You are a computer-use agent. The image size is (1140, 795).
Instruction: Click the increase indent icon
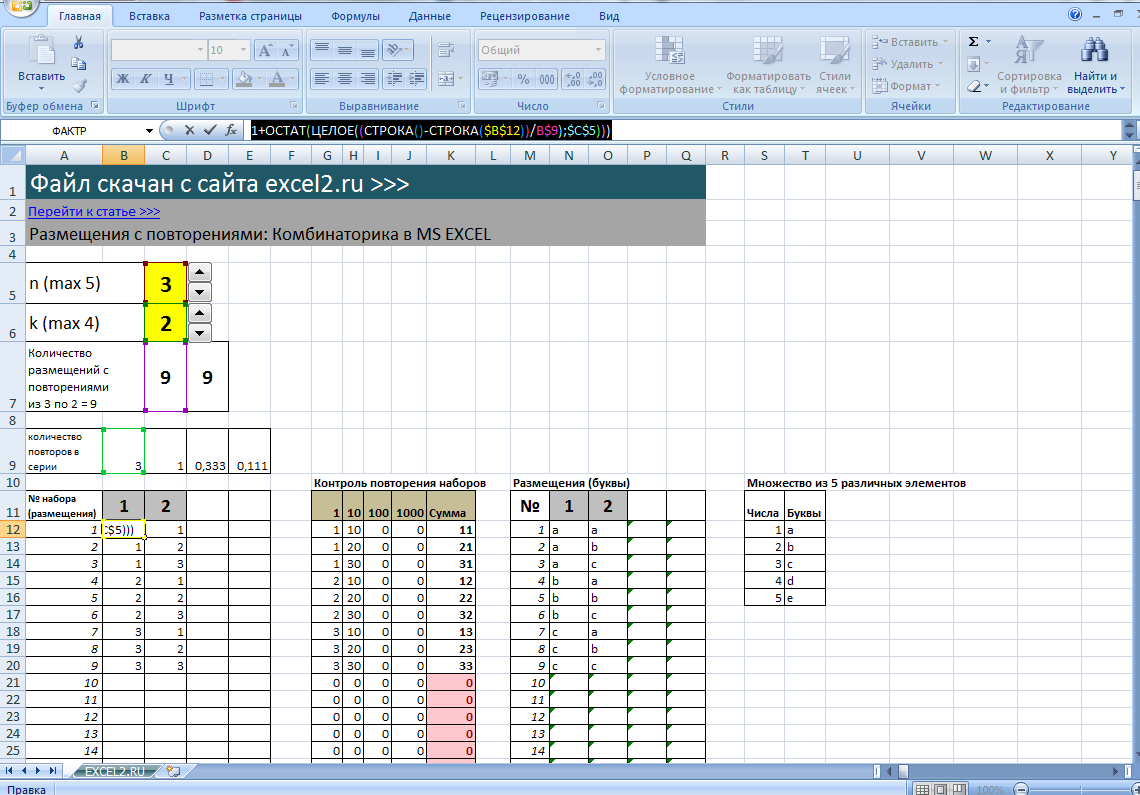pos(417,79)
